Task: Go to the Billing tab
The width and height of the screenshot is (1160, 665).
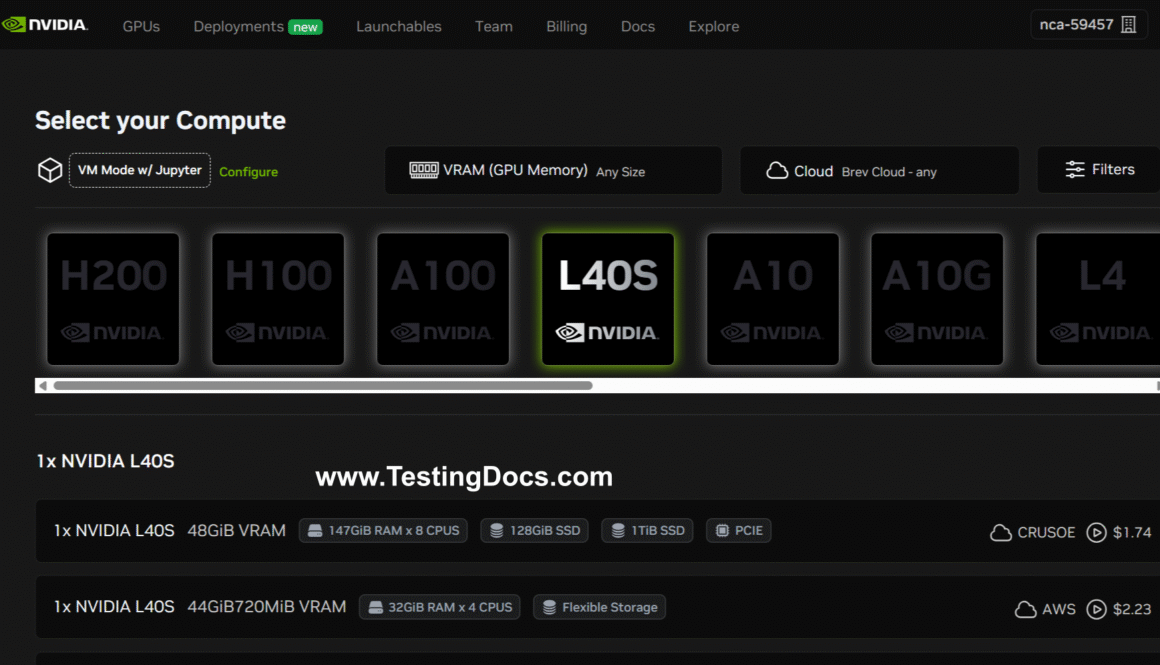Action: (x=566, y=26)
